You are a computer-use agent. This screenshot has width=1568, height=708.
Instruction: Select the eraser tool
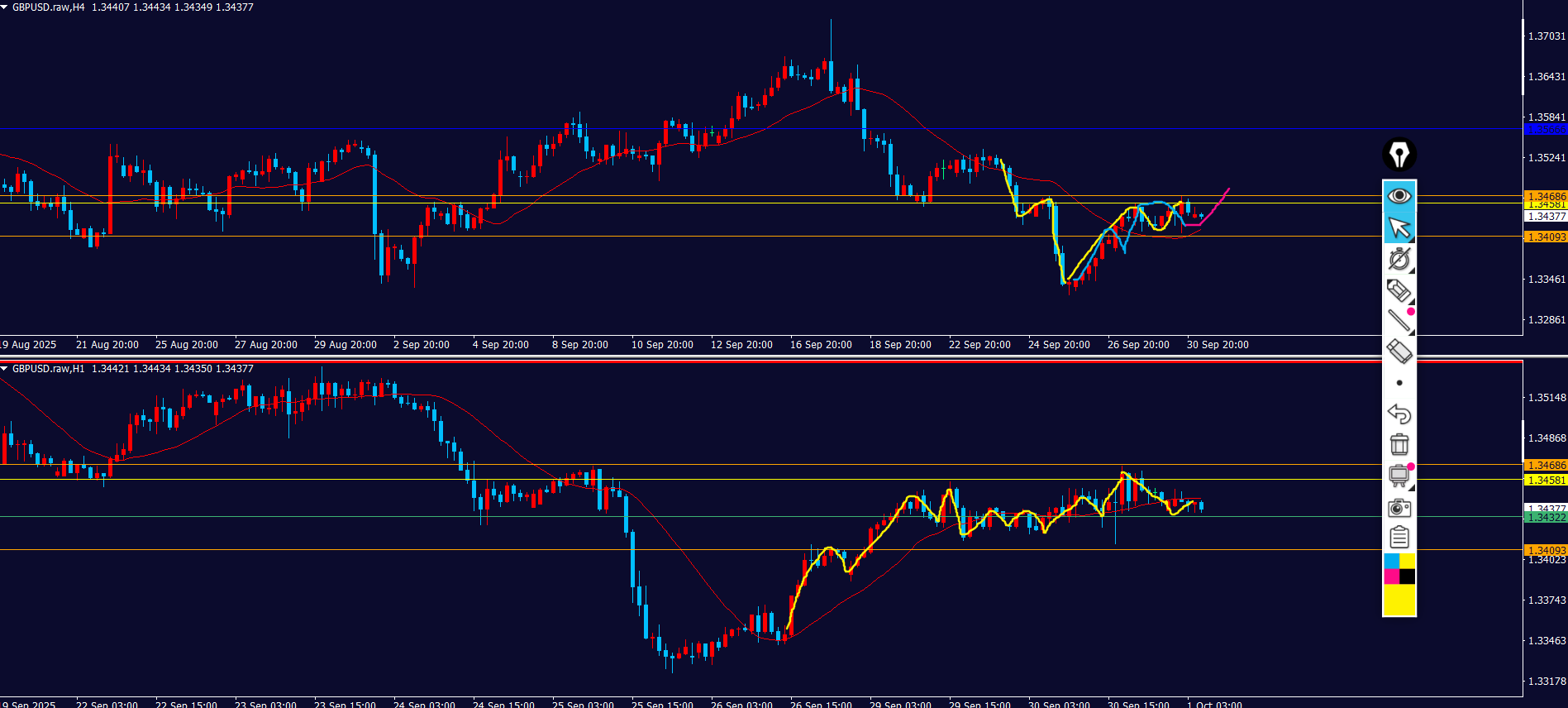click(1399, 352)
